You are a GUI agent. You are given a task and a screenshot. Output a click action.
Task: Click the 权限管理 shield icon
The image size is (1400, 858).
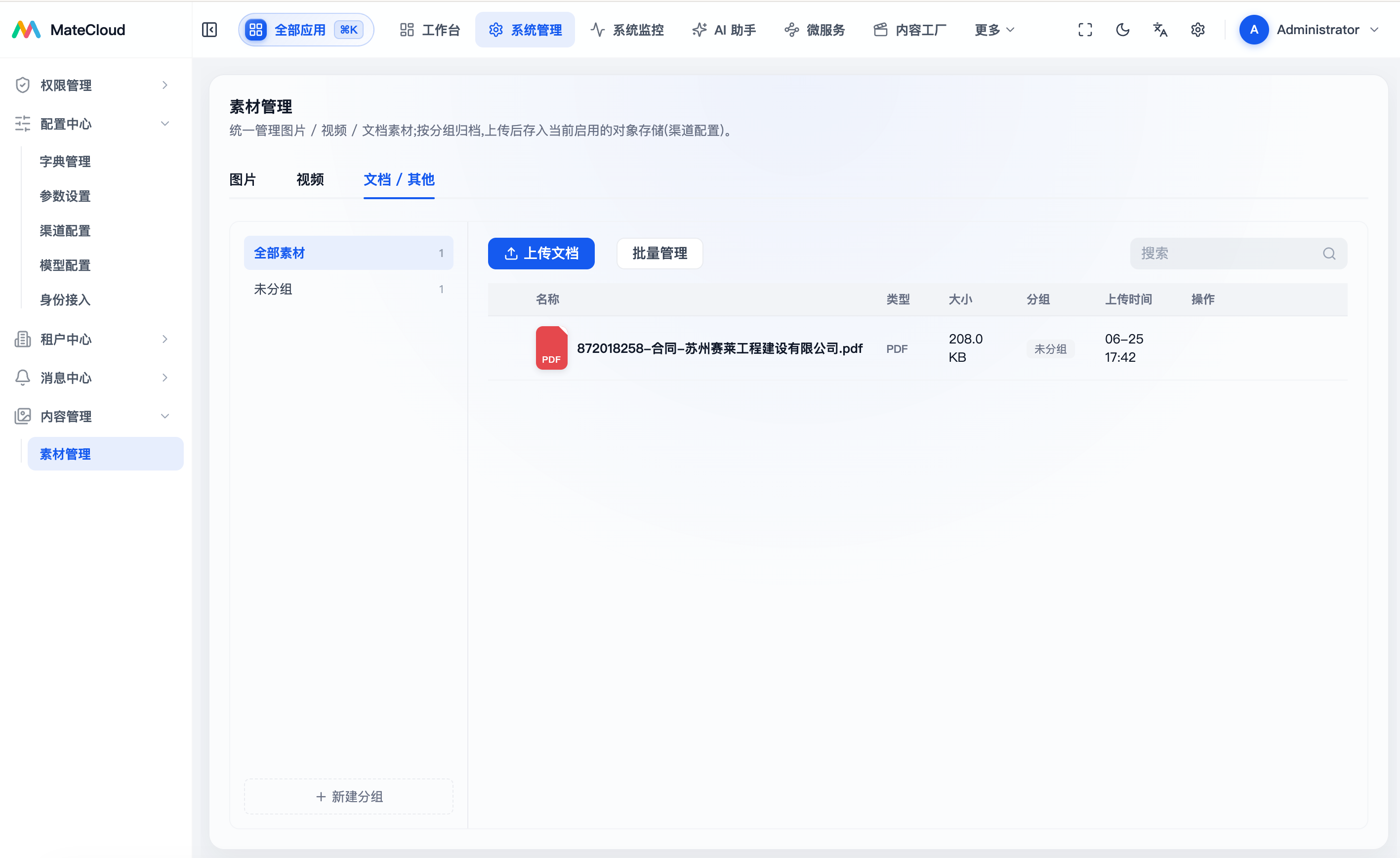pos(22,85)
